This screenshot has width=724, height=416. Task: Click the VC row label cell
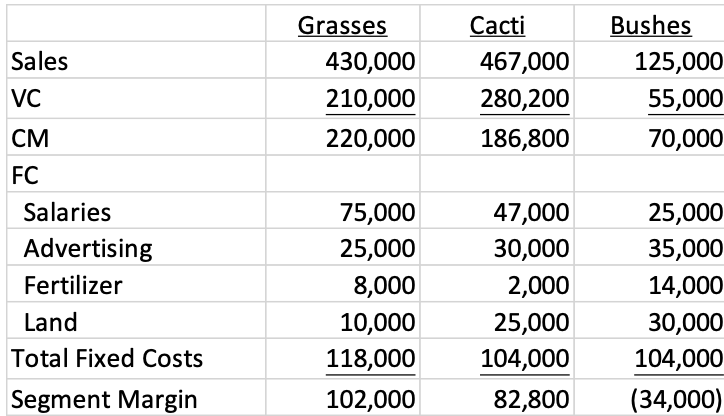(136, 98)
